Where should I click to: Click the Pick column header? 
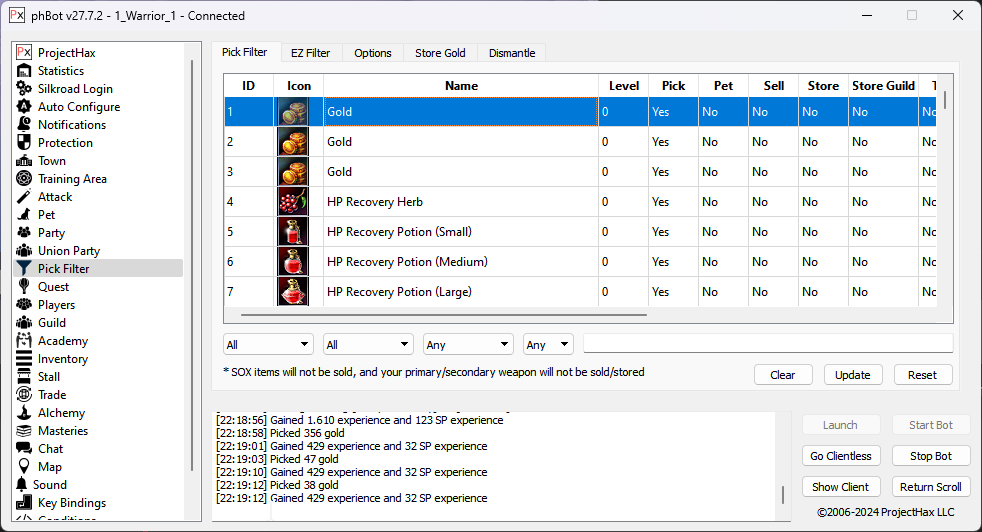point(673,86)
